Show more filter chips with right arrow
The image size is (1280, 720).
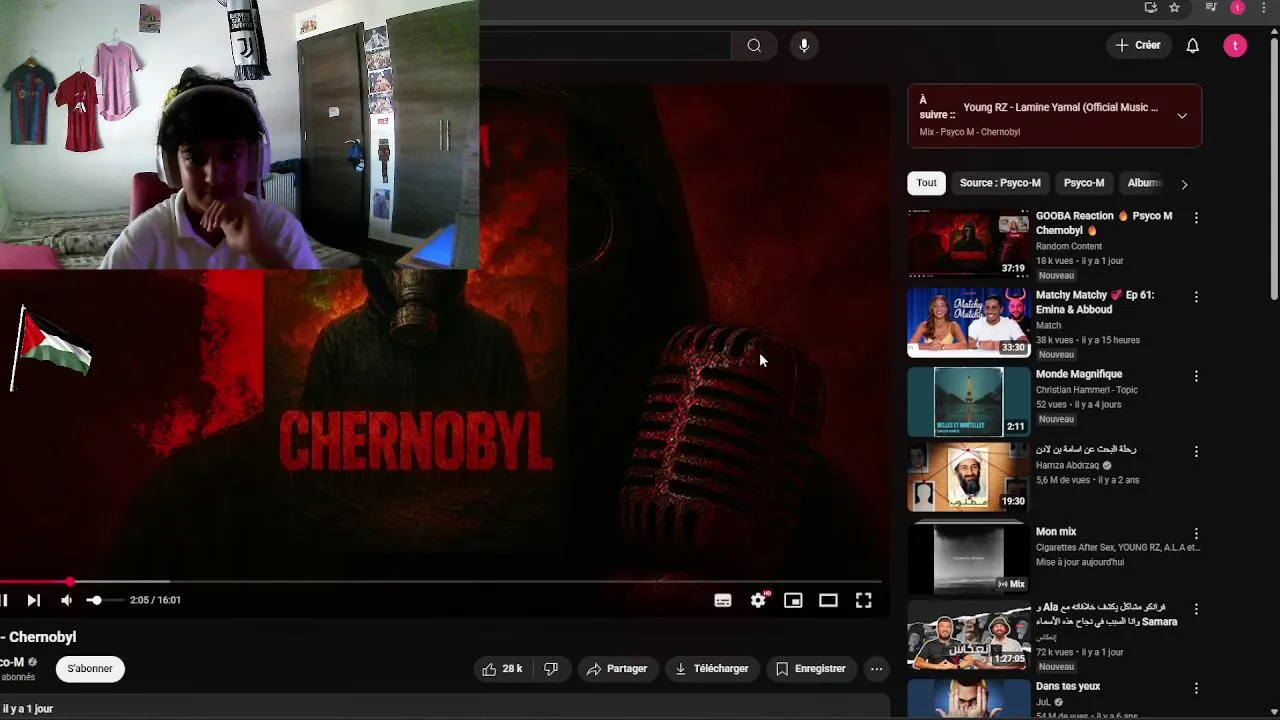[1184, 184]
